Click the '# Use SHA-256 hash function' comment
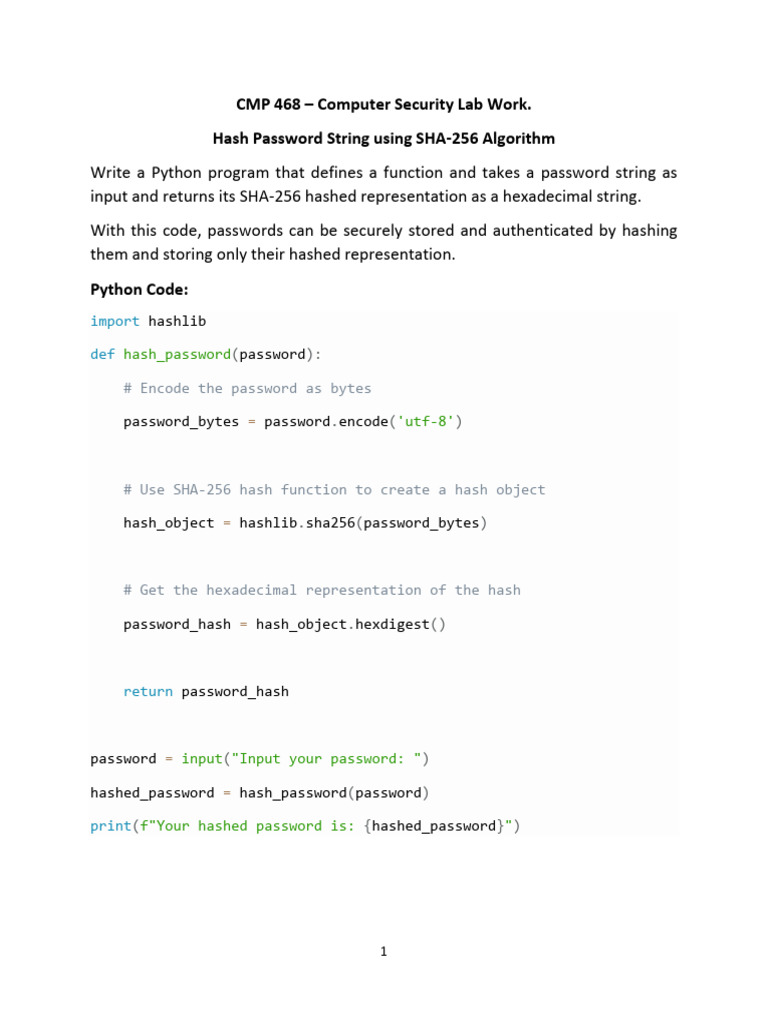This screenshot has height=1024, width=768. click(334, 489)
